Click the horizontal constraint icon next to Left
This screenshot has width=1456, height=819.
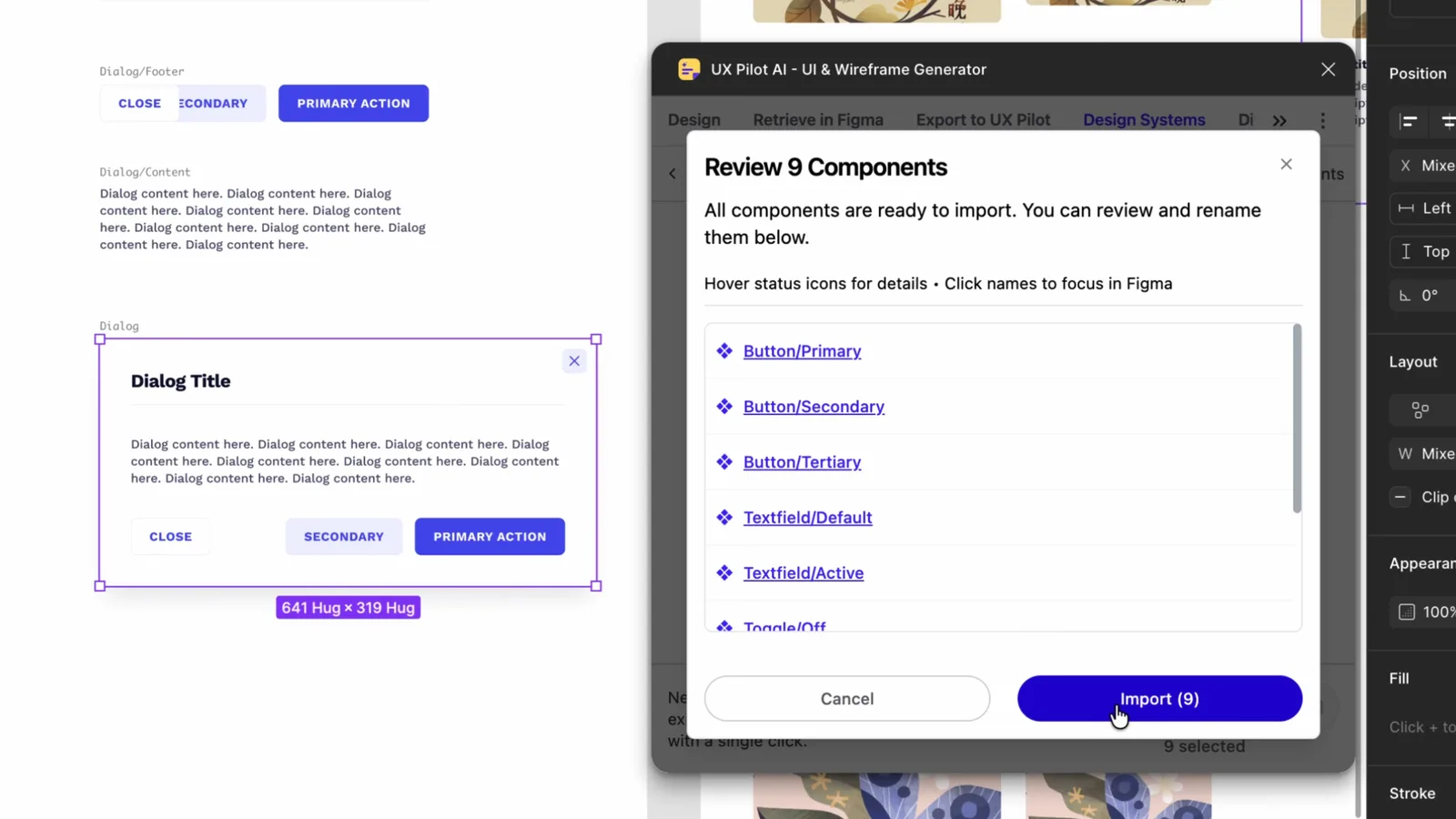(1406, 208)
